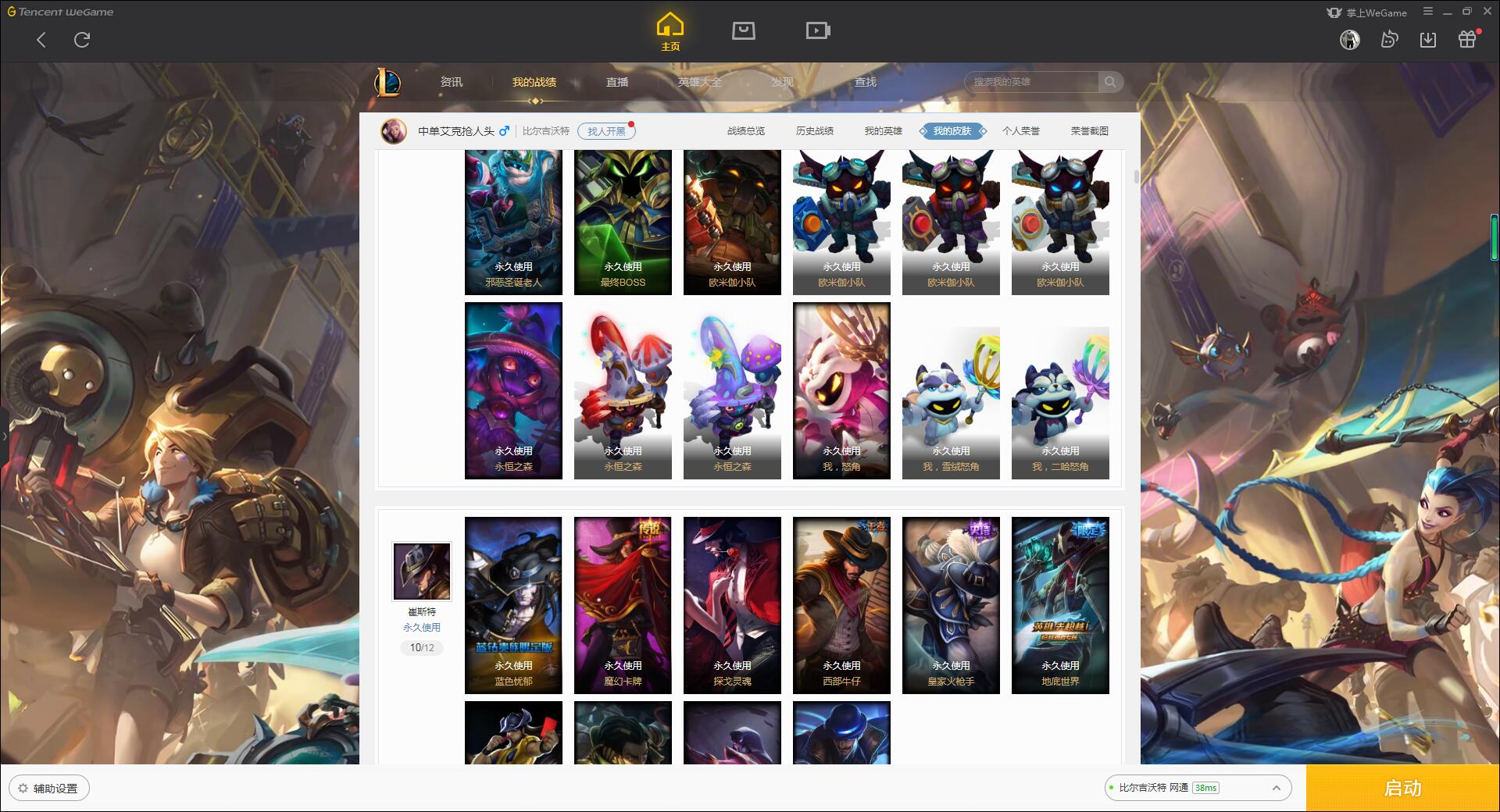Click the 10/12 skin count badge
Screen dimensions: 1500x812
tap(422, 648)
